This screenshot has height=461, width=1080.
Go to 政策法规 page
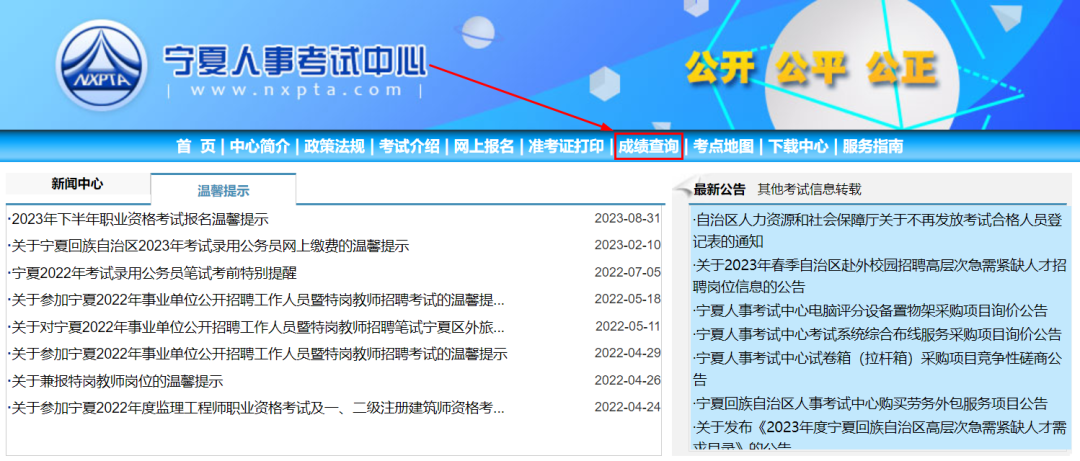coord(335,146)
